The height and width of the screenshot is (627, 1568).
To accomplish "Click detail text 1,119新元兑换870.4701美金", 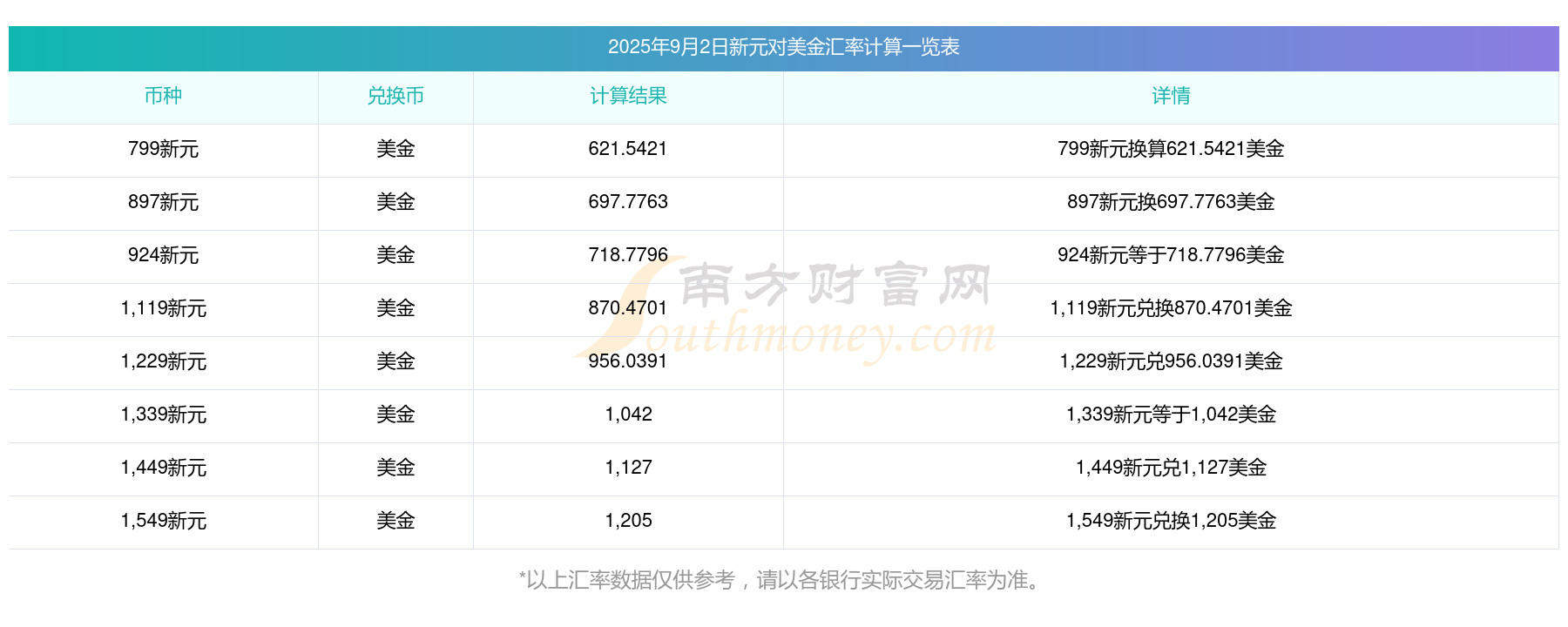I will tap(1171, 308).
